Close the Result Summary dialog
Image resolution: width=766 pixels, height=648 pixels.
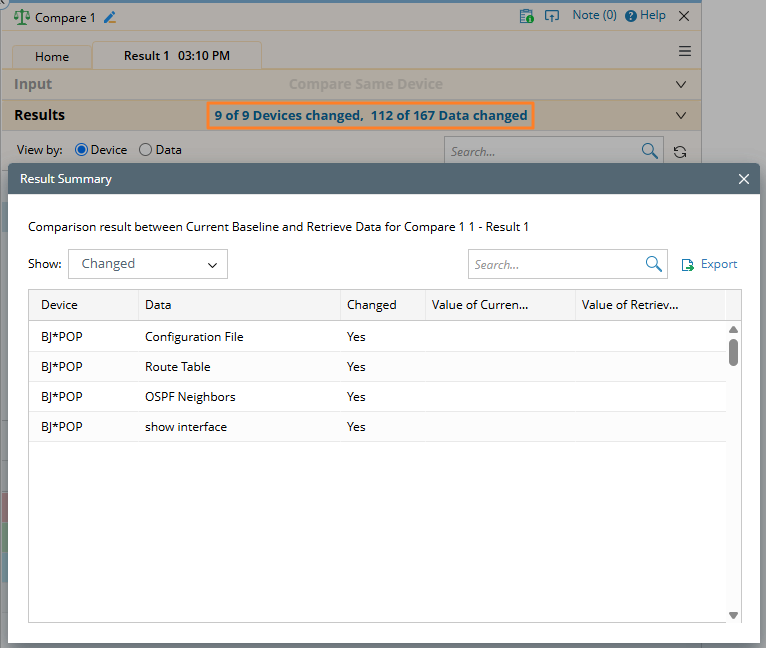click(743, 179)
